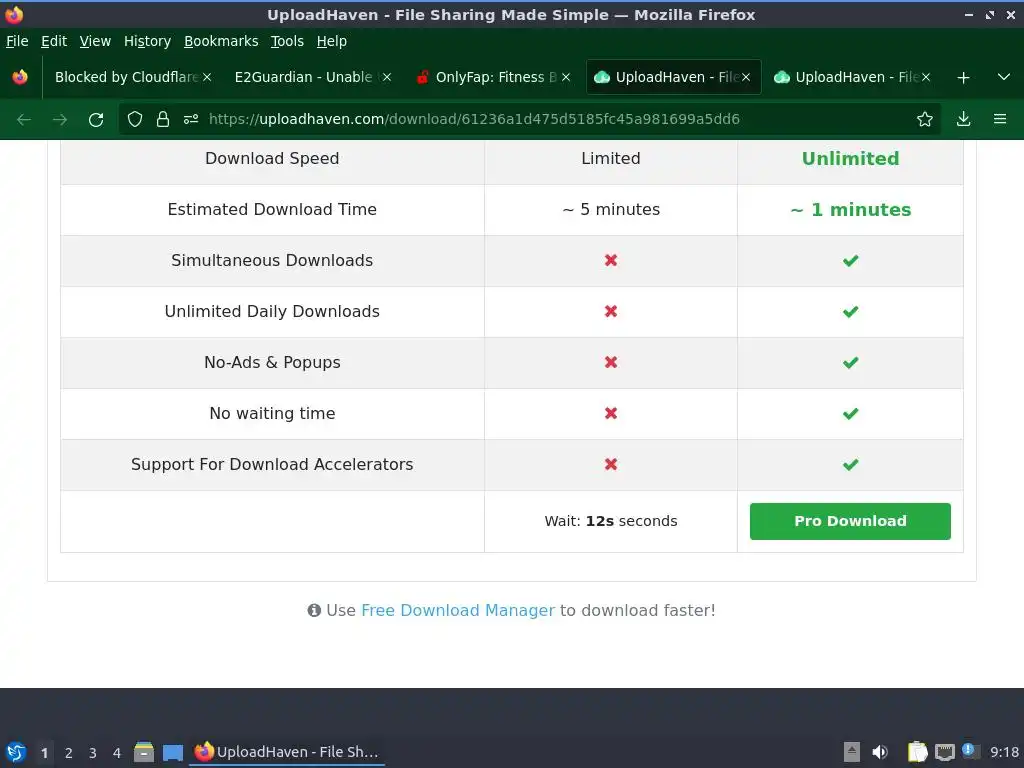Click the taskbar clock 9:18
Image resolution: width=1024 pixels, height=768 pixels.
1004,752
